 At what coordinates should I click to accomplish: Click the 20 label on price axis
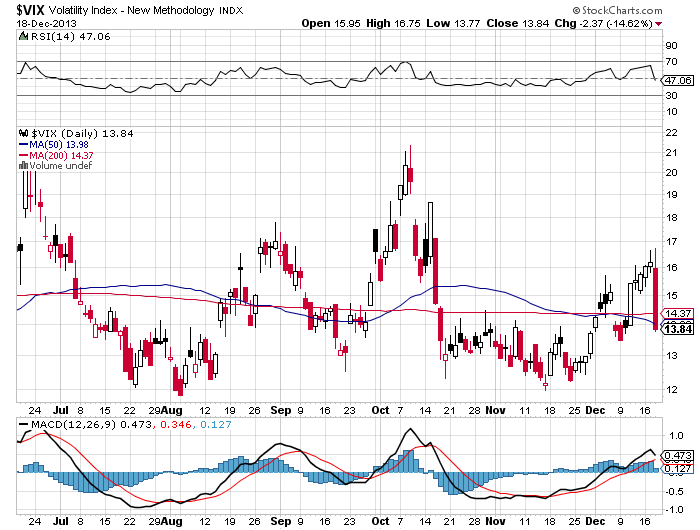[671, 173]
